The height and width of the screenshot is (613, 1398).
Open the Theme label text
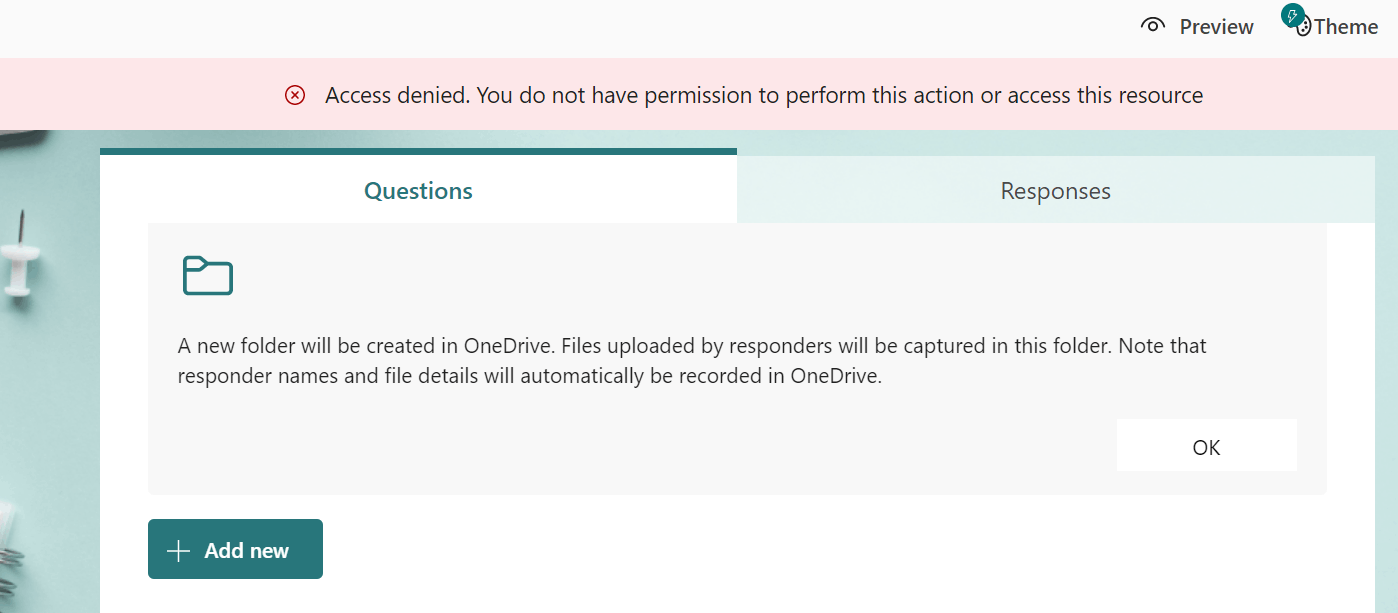coord(1346,27)
